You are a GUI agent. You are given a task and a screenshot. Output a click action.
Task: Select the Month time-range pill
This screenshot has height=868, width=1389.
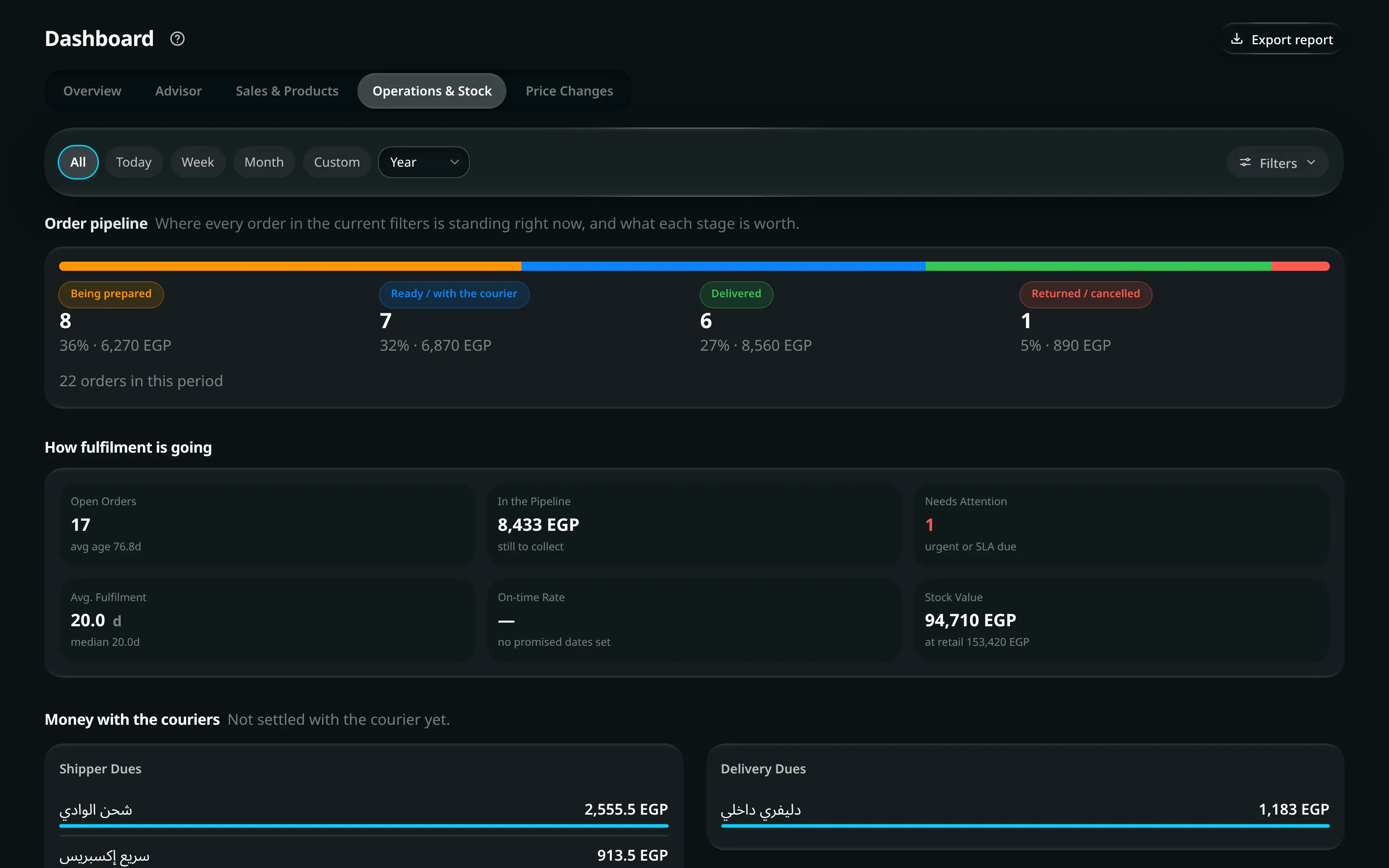click(x=264, y=162)
